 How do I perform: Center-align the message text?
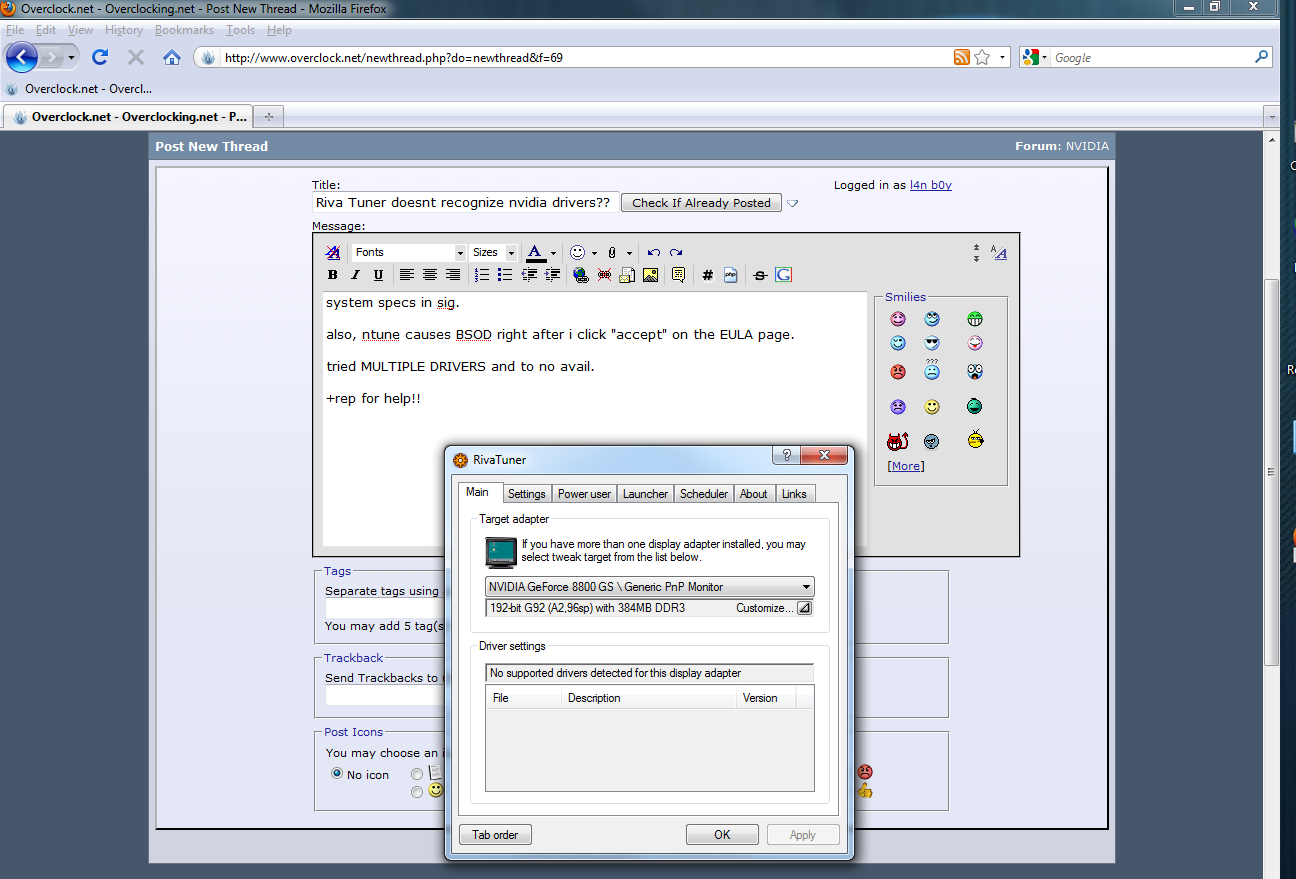430,275
